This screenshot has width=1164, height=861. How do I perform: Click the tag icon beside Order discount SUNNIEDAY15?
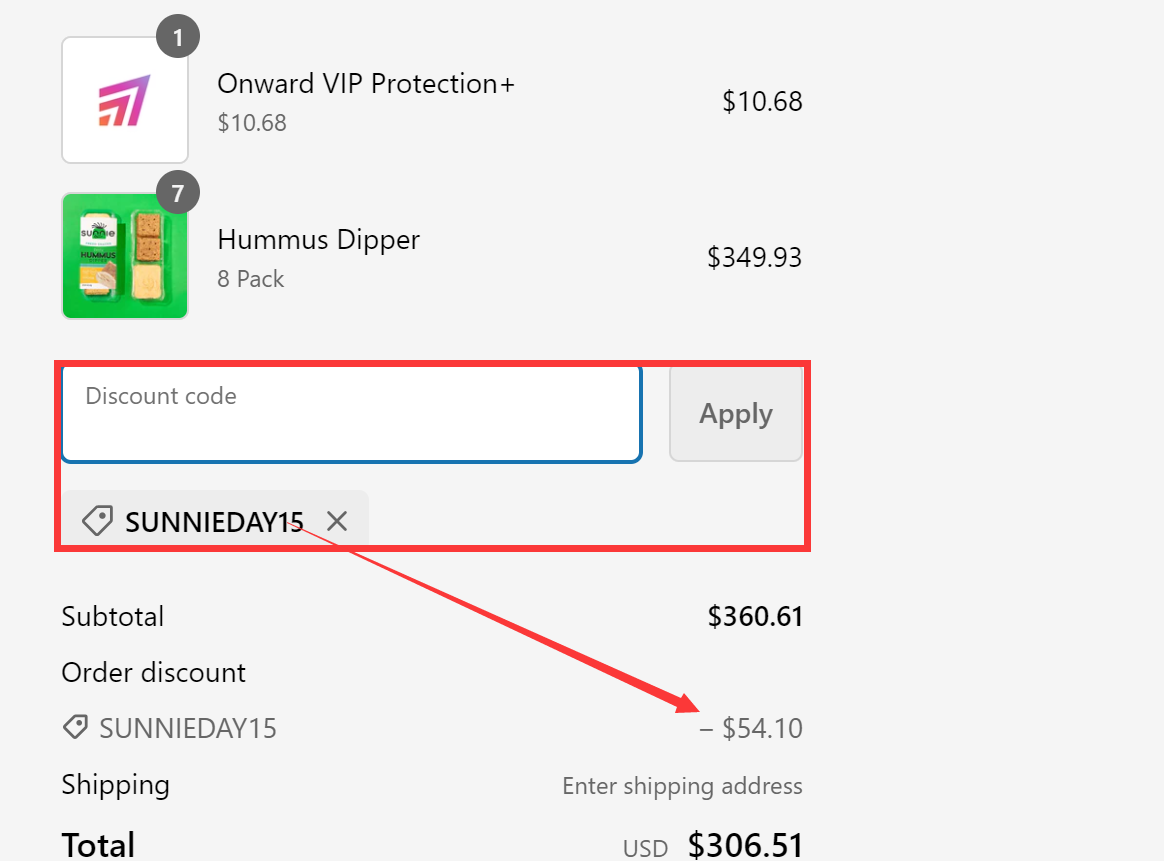coord(75,727)
